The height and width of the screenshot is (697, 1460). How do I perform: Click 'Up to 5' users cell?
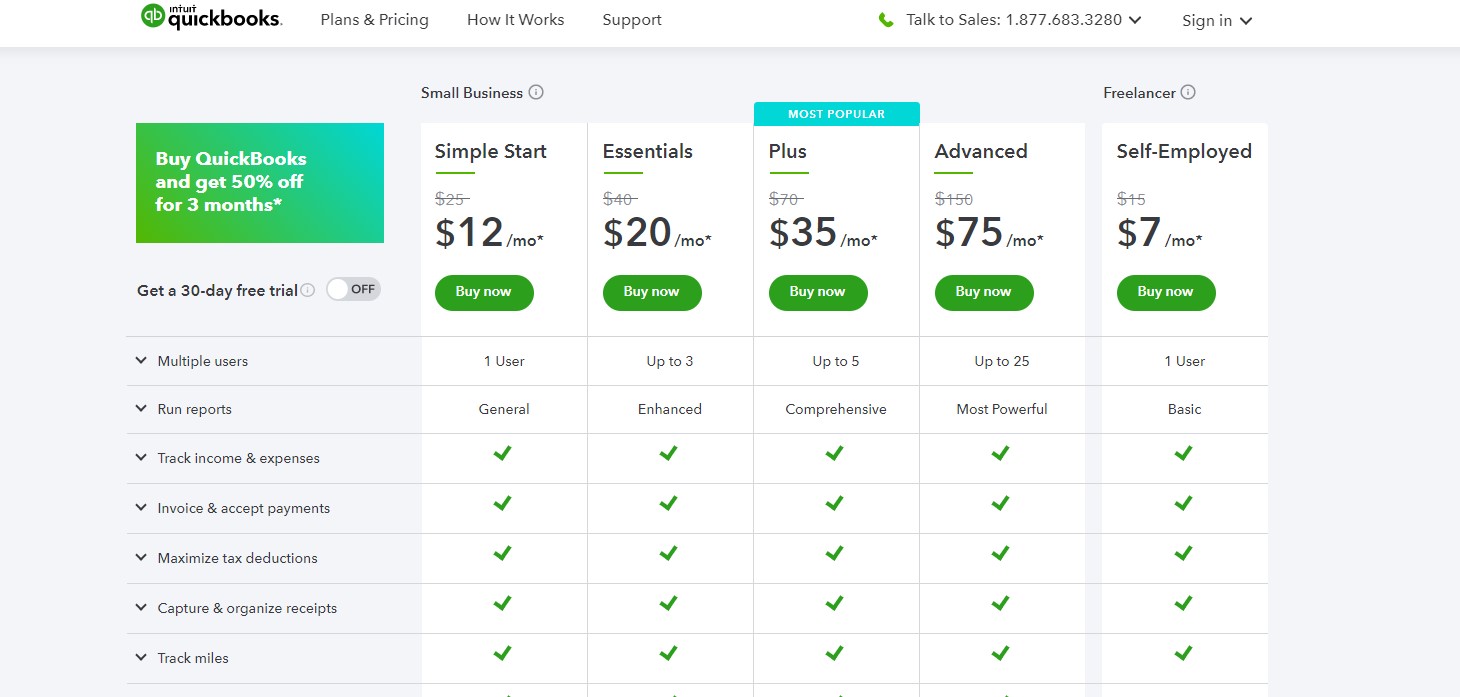coord(836,361)
